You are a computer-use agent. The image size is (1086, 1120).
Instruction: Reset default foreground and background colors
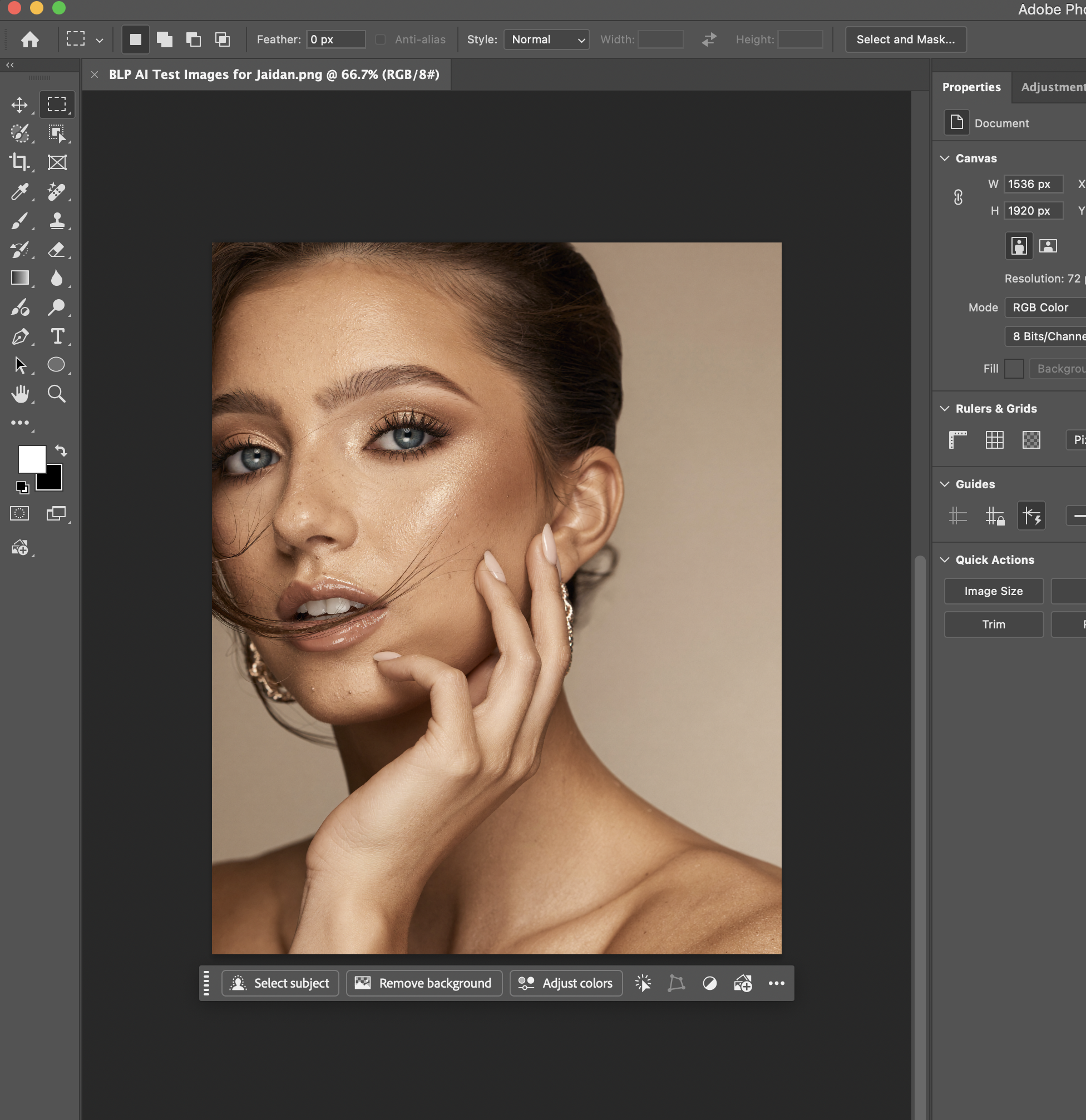(x=22, y=488)
